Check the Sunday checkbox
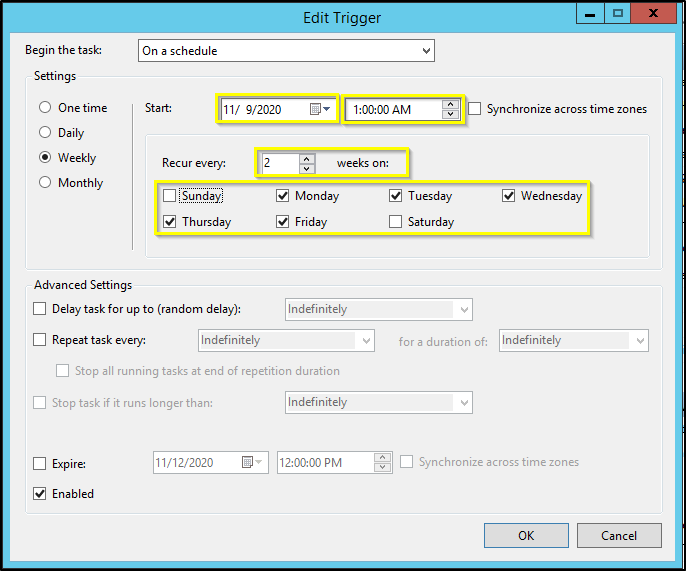Viewport: 686px width, 571px height. coord(169,196)
